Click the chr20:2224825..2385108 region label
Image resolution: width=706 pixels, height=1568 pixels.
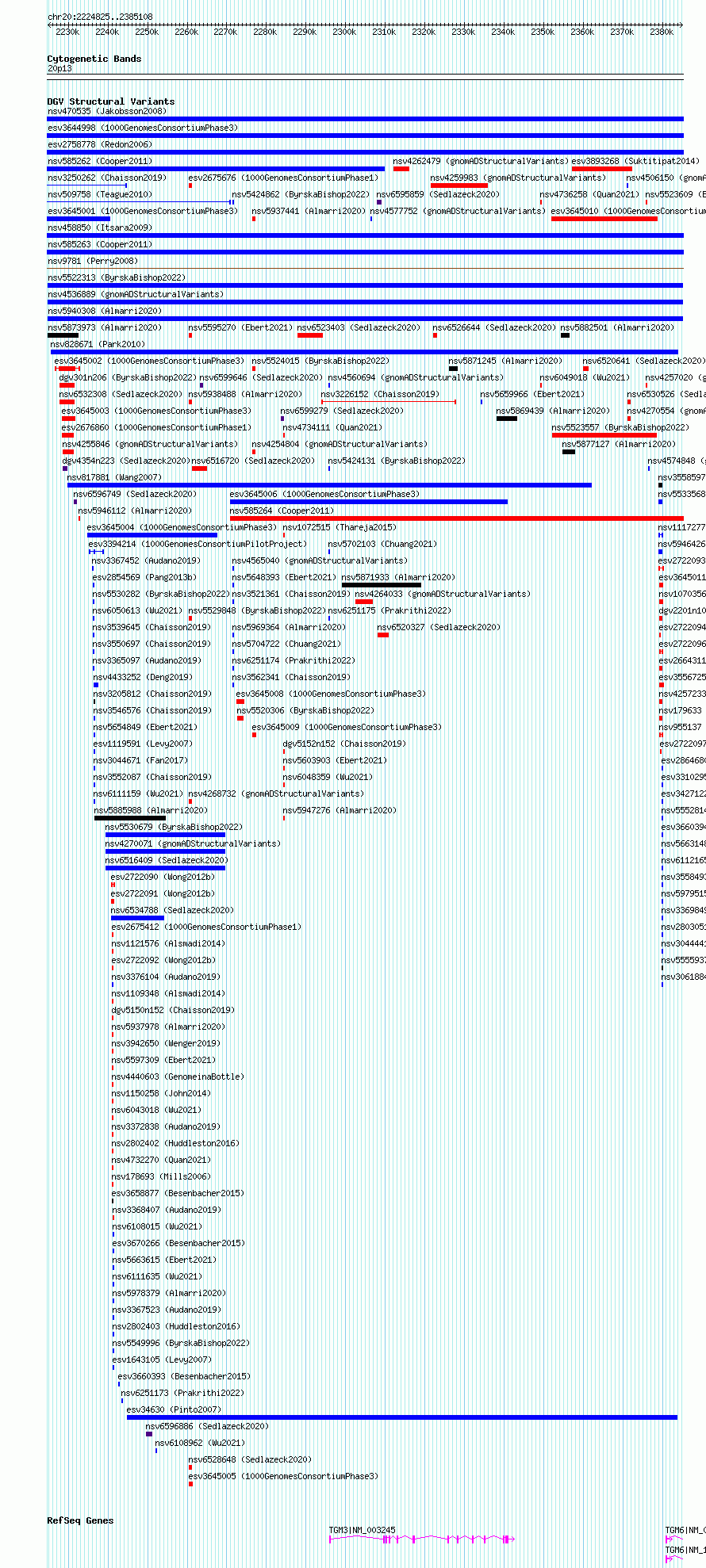click(x=100, y=17)
